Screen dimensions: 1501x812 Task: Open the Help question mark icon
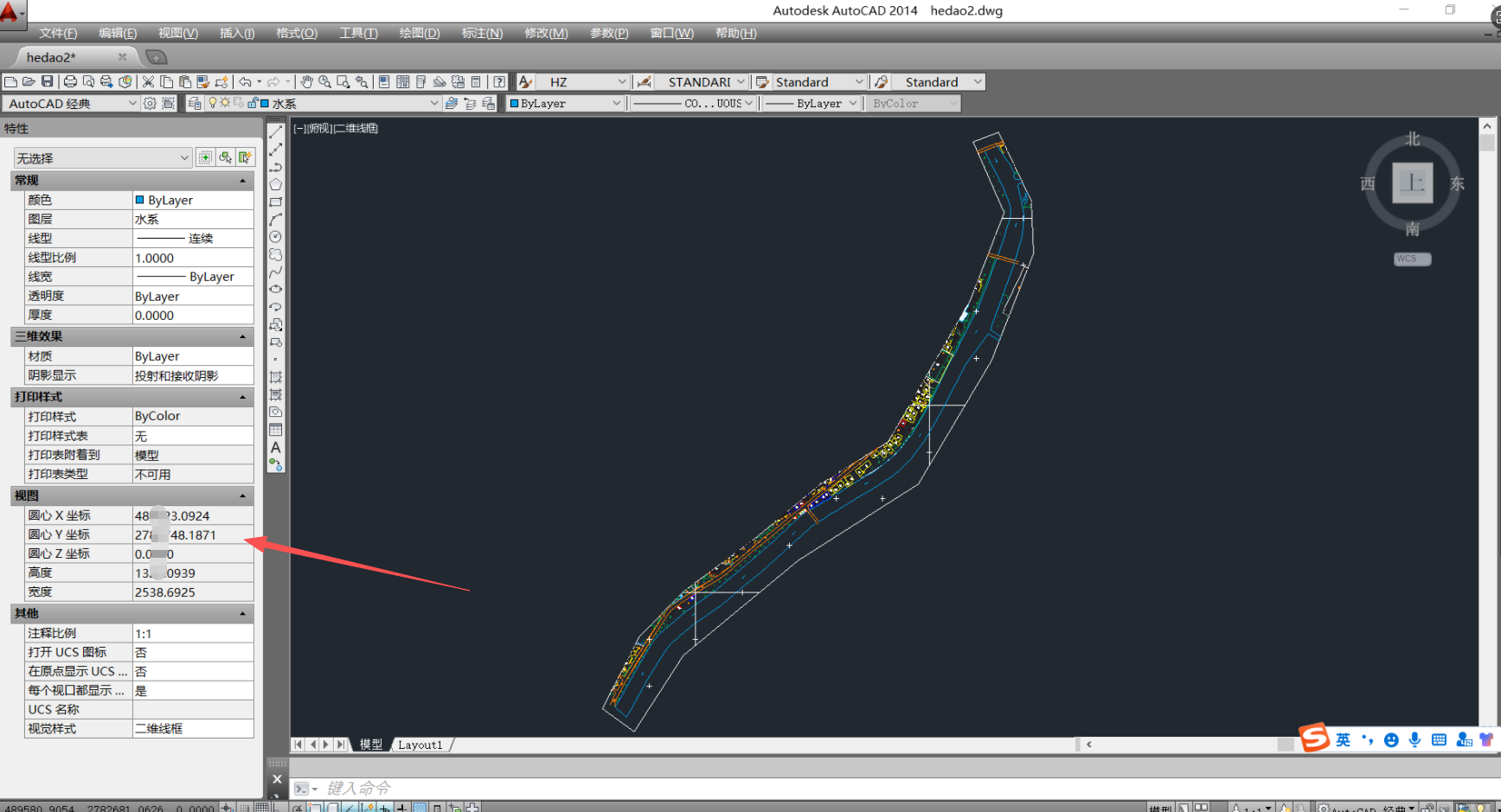(499, 82)
